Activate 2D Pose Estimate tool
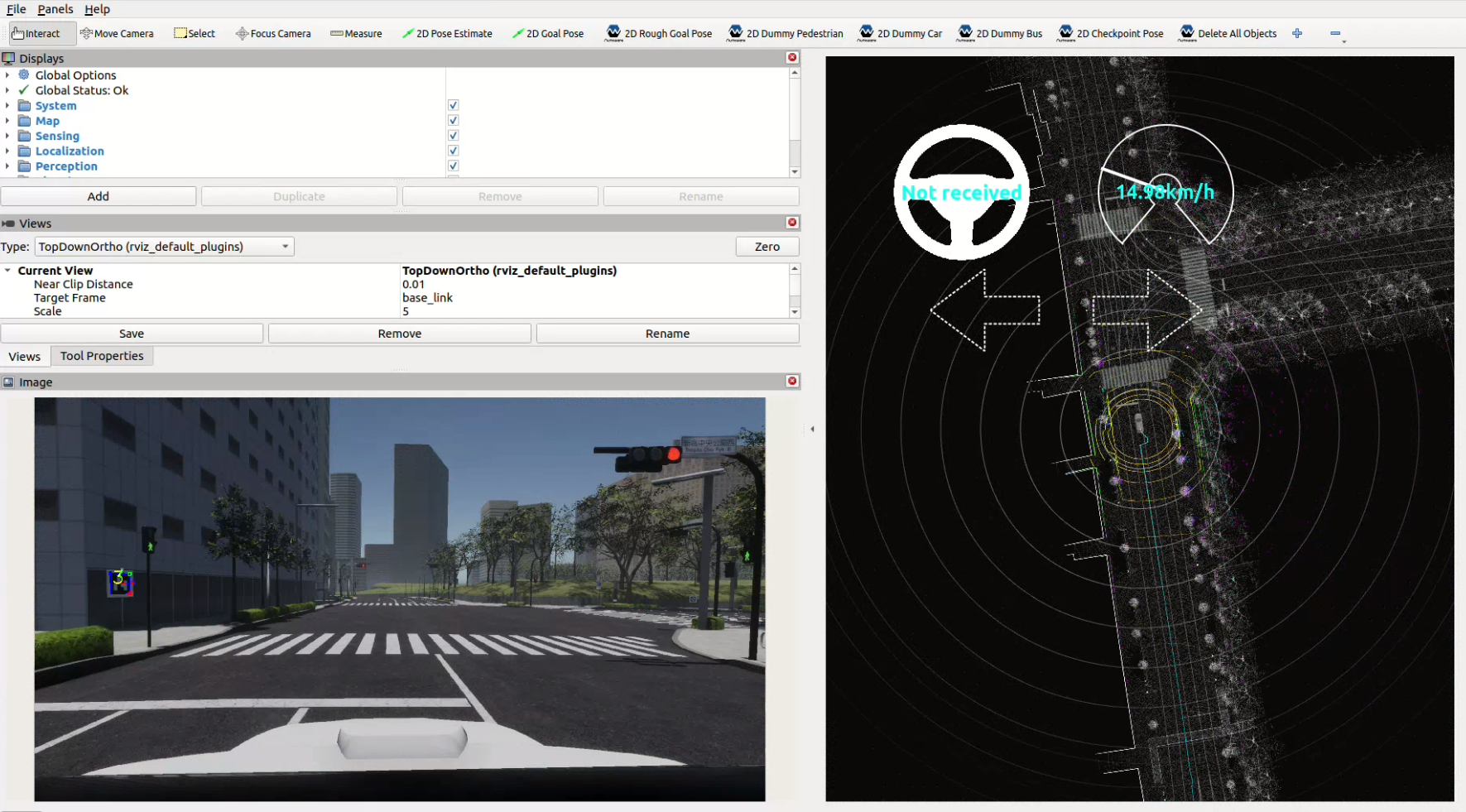Image resolution: width=1466 pixels, height=812 pixels. 448,33
